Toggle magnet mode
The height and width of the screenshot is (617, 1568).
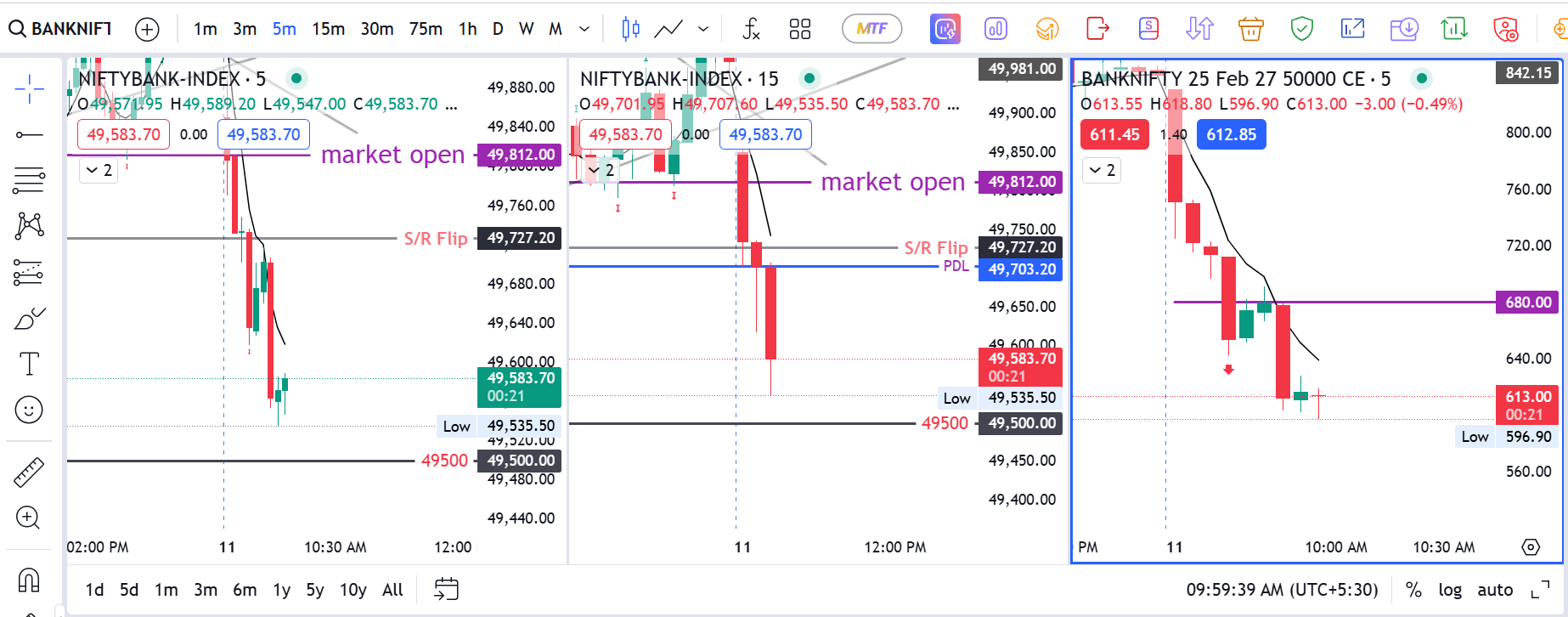click(29, 580)
